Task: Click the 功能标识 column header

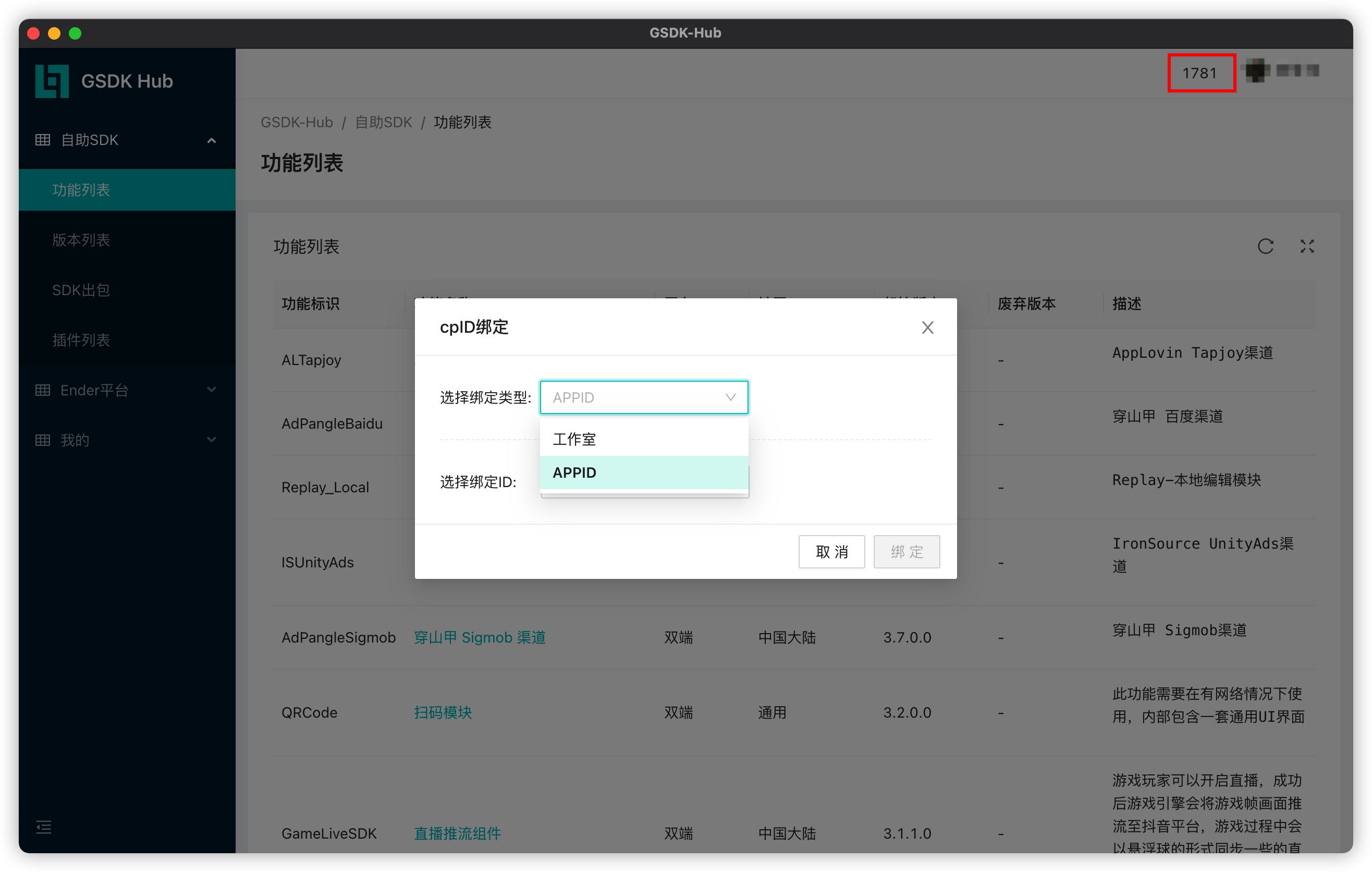Action: 311,303
